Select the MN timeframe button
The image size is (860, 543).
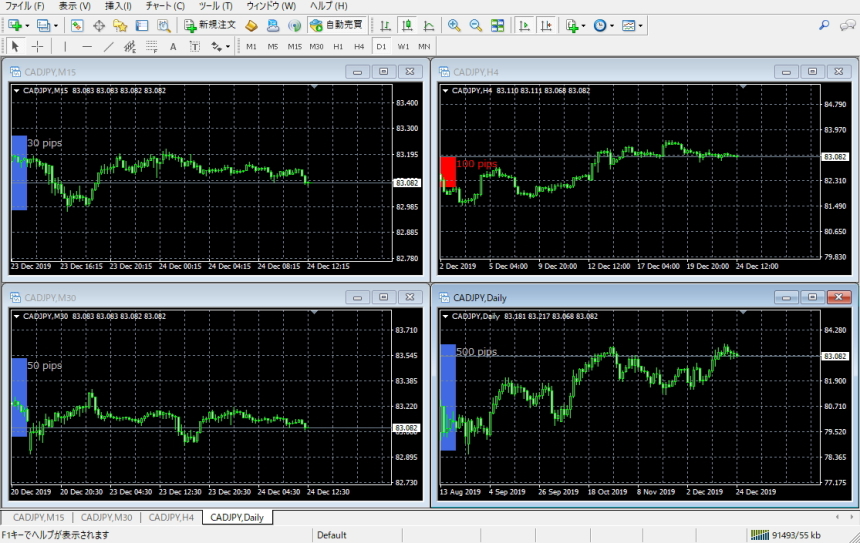coord(424,47)
